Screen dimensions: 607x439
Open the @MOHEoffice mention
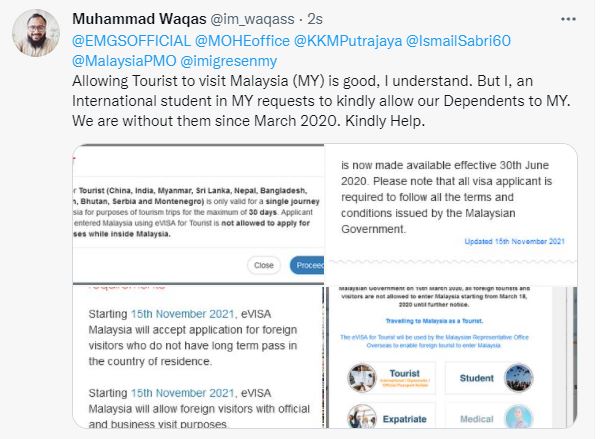tap(242, 41)
